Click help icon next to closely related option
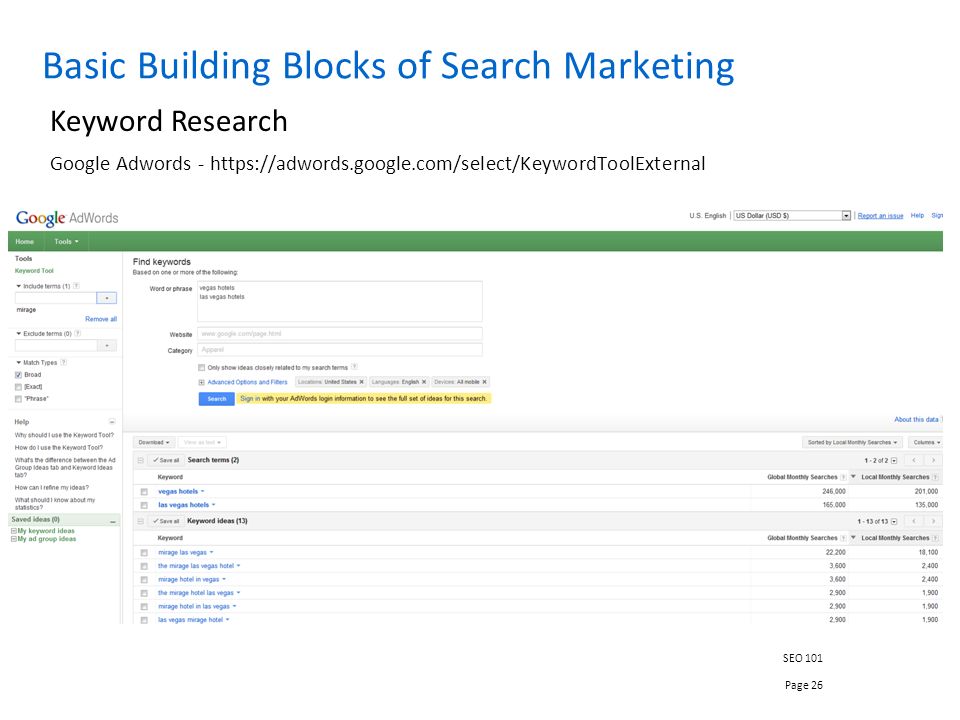960x720 pixels. pyautogui.click(x=354, y=367)
